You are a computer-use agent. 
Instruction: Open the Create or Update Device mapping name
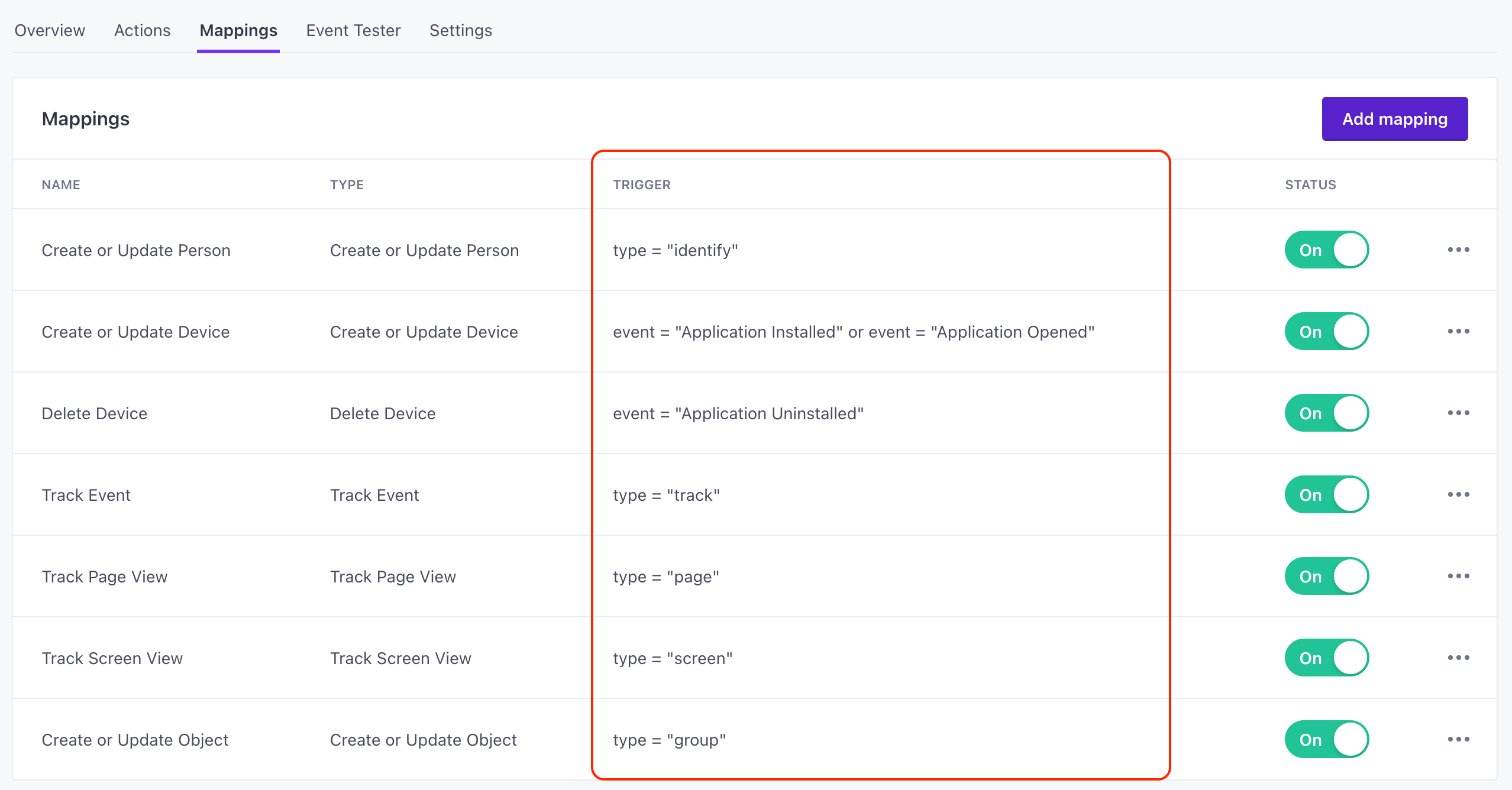[135, 332]
